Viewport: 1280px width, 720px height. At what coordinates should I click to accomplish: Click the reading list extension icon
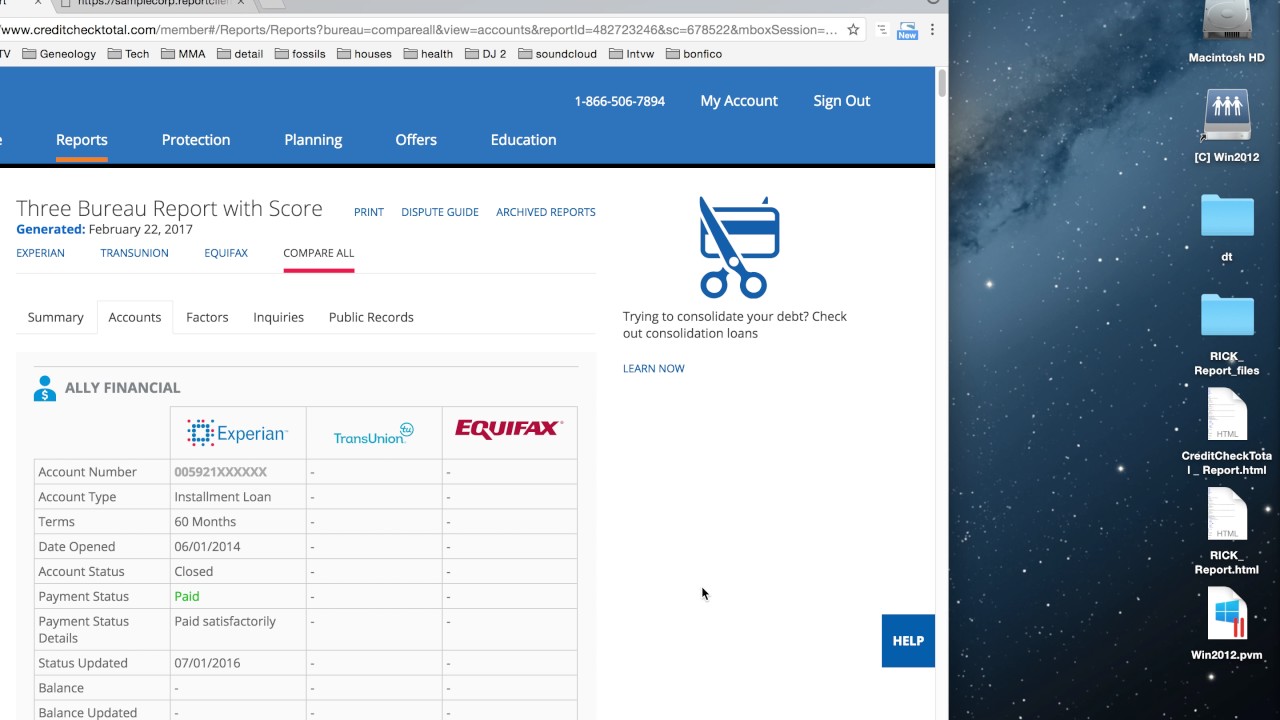[881, 30]
